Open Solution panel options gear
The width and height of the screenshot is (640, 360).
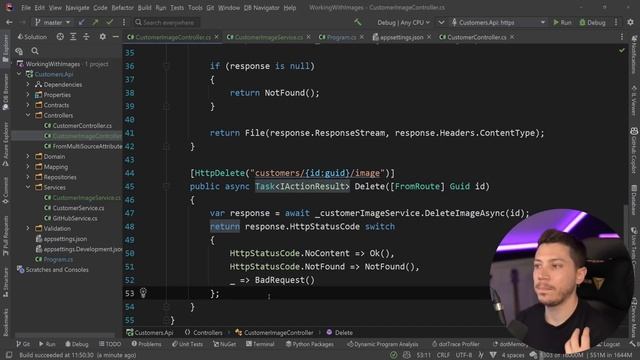pos(102,37)
